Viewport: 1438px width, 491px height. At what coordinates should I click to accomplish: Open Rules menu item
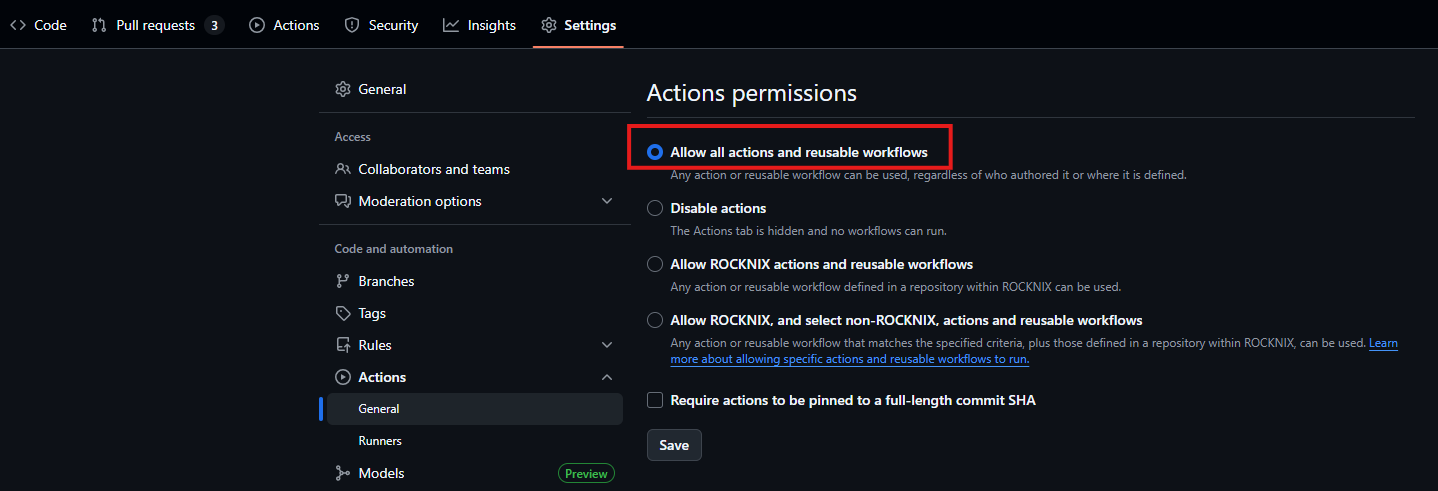[475, 345]
